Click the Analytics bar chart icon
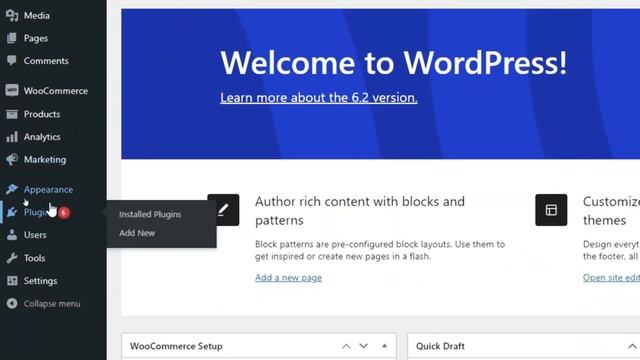The height and width of the screenshot is (360, 640). click(12, 137)
